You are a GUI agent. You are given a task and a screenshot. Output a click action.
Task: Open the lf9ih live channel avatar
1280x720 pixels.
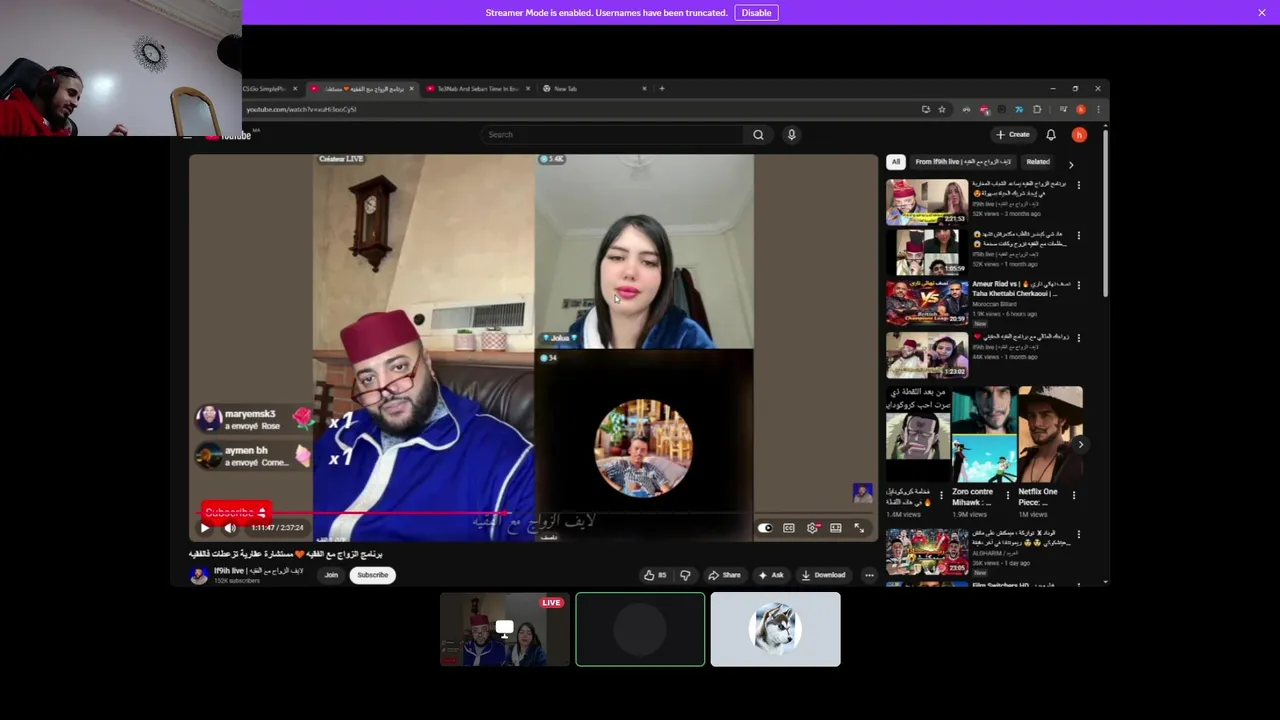199,575
